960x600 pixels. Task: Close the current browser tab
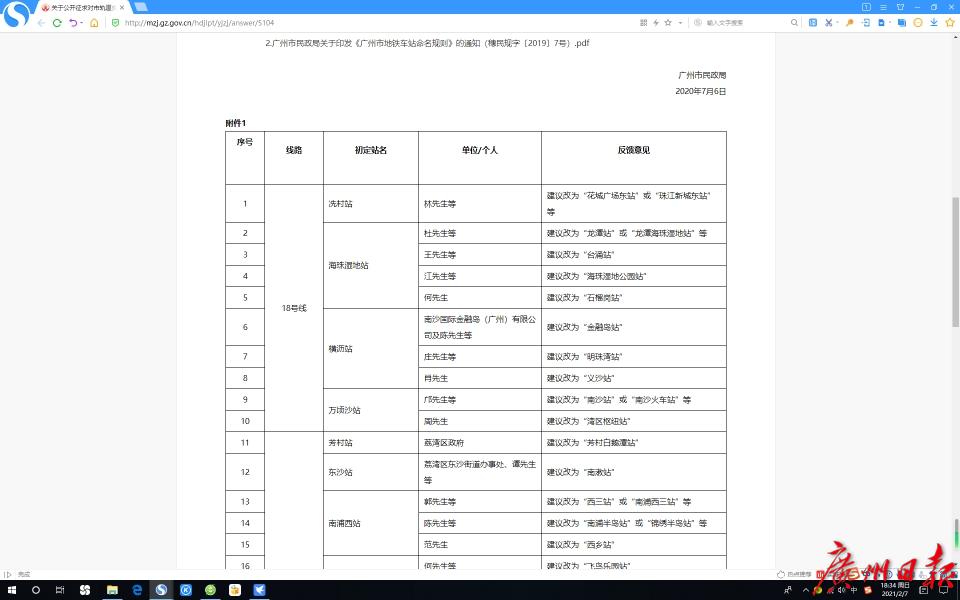(x=122, y=7)
